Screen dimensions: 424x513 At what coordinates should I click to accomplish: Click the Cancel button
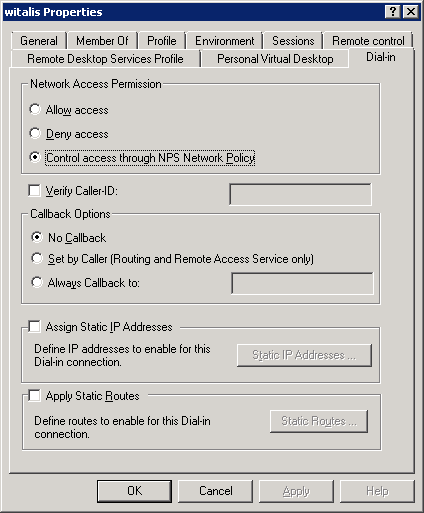[x=215, y=491]
